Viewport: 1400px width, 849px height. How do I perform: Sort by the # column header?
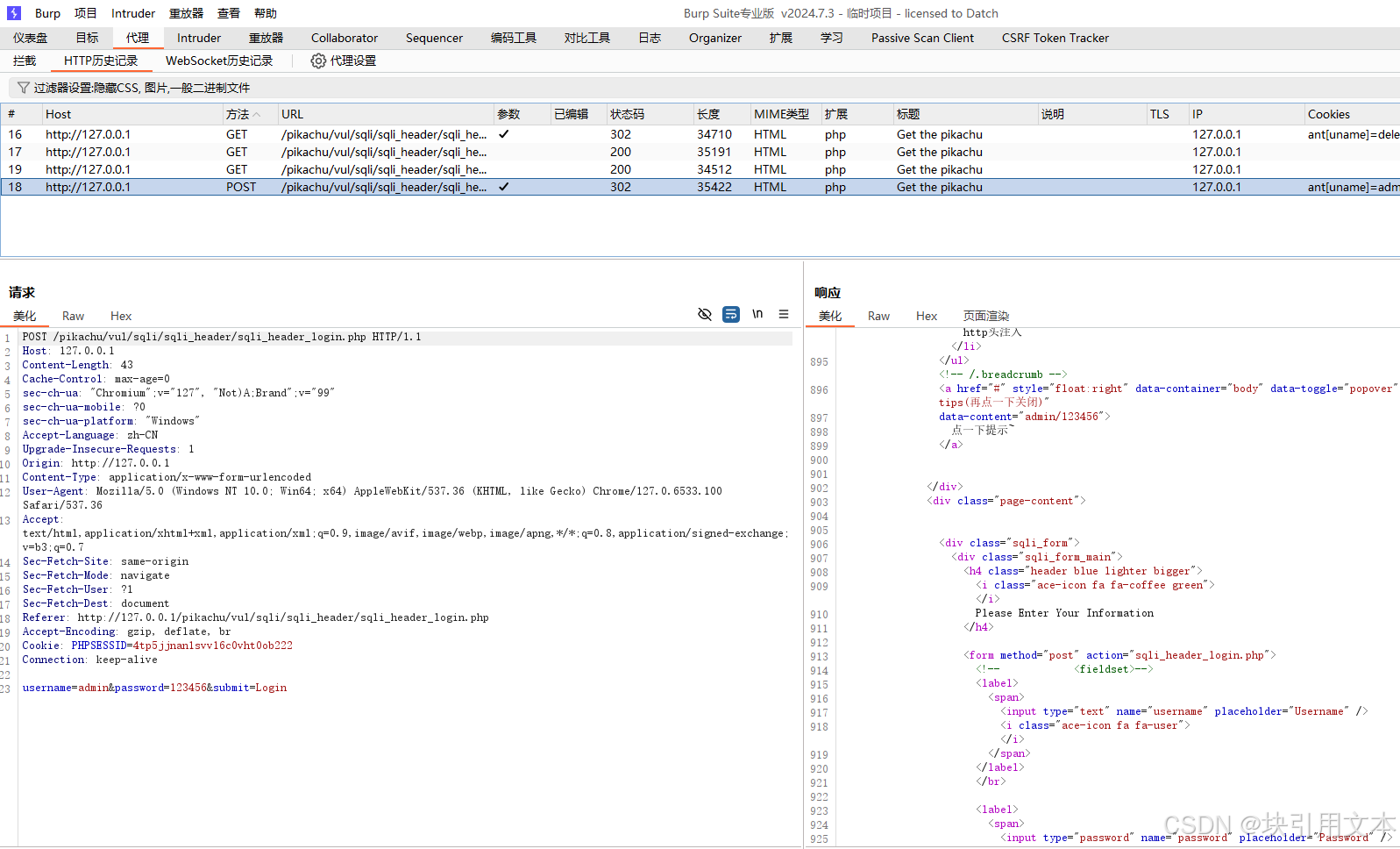coord(22,114)
